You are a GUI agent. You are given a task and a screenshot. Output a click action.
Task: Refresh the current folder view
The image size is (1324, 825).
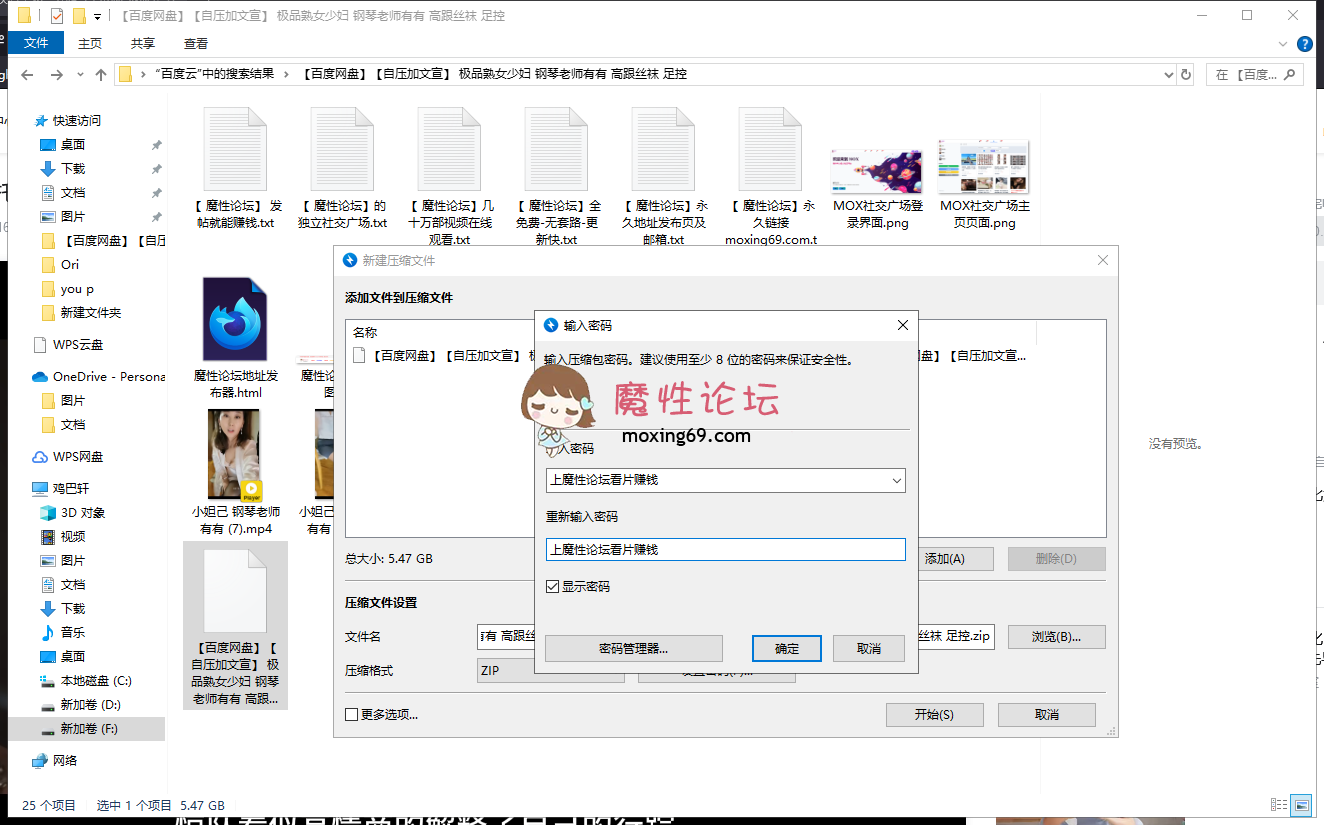(x=1186, y=75)
